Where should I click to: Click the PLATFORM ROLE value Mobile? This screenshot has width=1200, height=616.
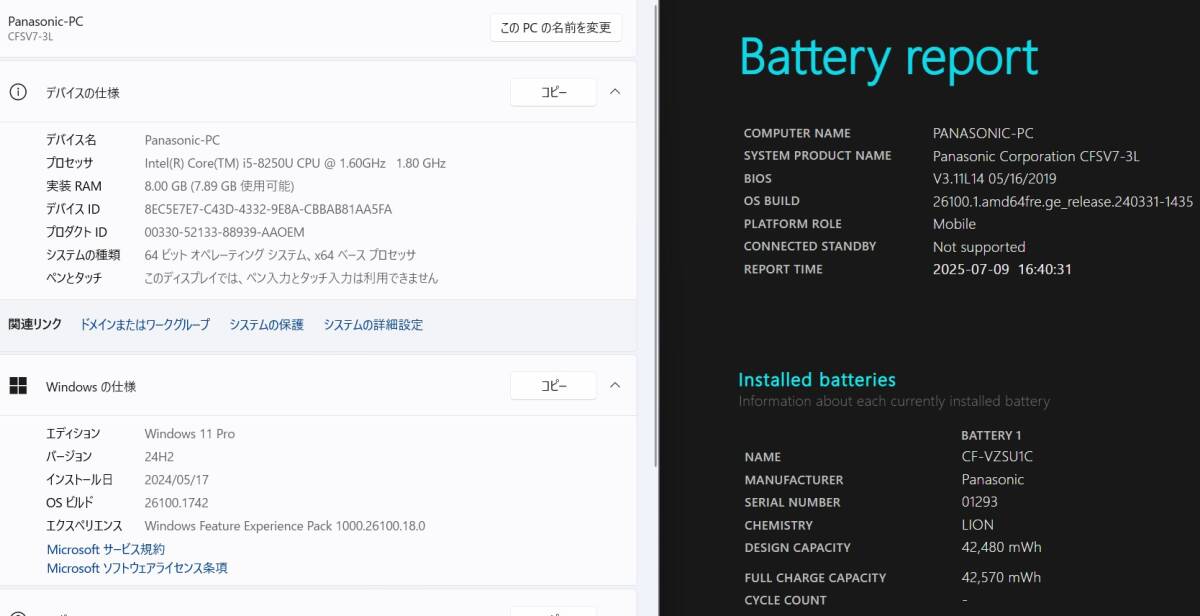pos(954,224)
